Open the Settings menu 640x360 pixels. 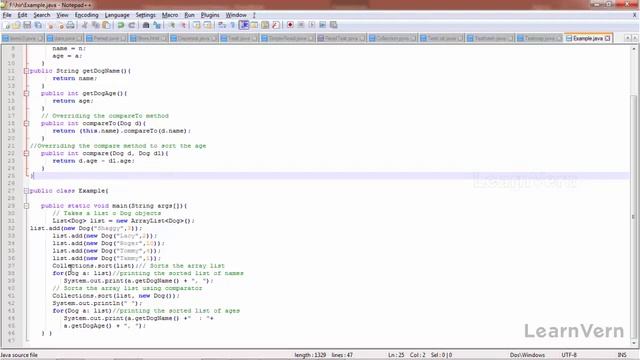(x=145, y=15)
